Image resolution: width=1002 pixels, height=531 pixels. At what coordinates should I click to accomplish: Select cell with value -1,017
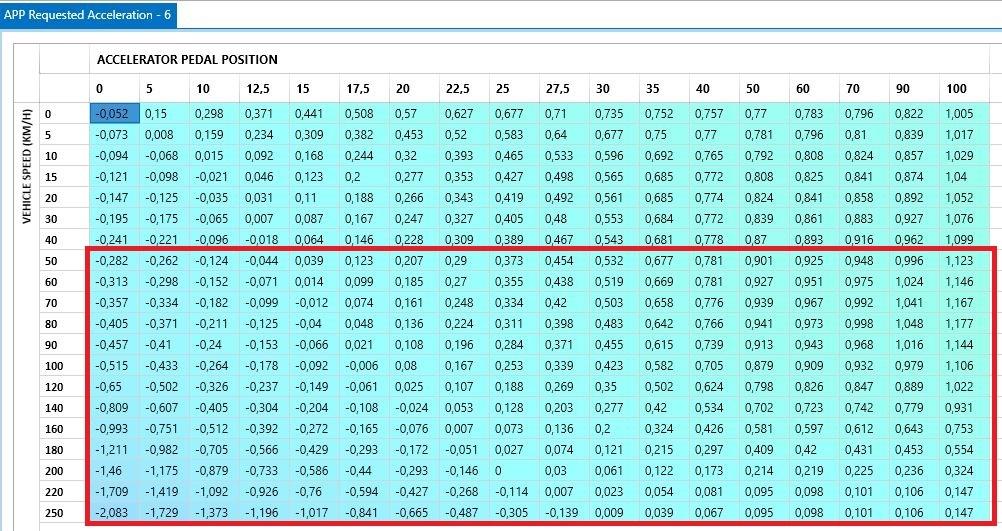tap(314, 512)
